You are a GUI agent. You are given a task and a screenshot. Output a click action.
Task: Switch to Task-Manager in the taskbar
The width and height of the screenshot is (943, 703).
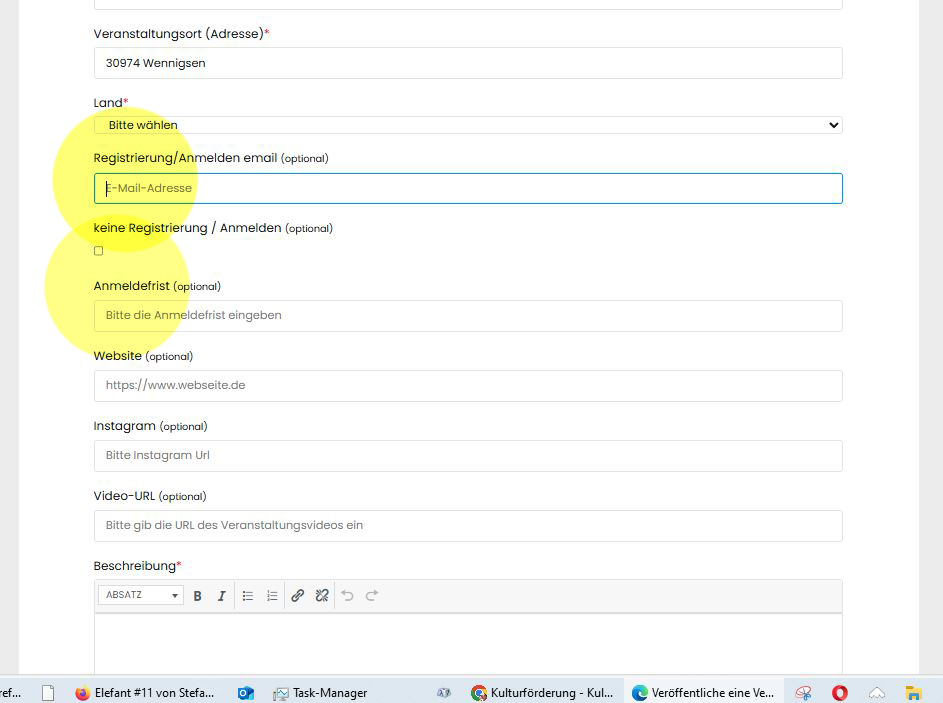click(x=320, y=692)
